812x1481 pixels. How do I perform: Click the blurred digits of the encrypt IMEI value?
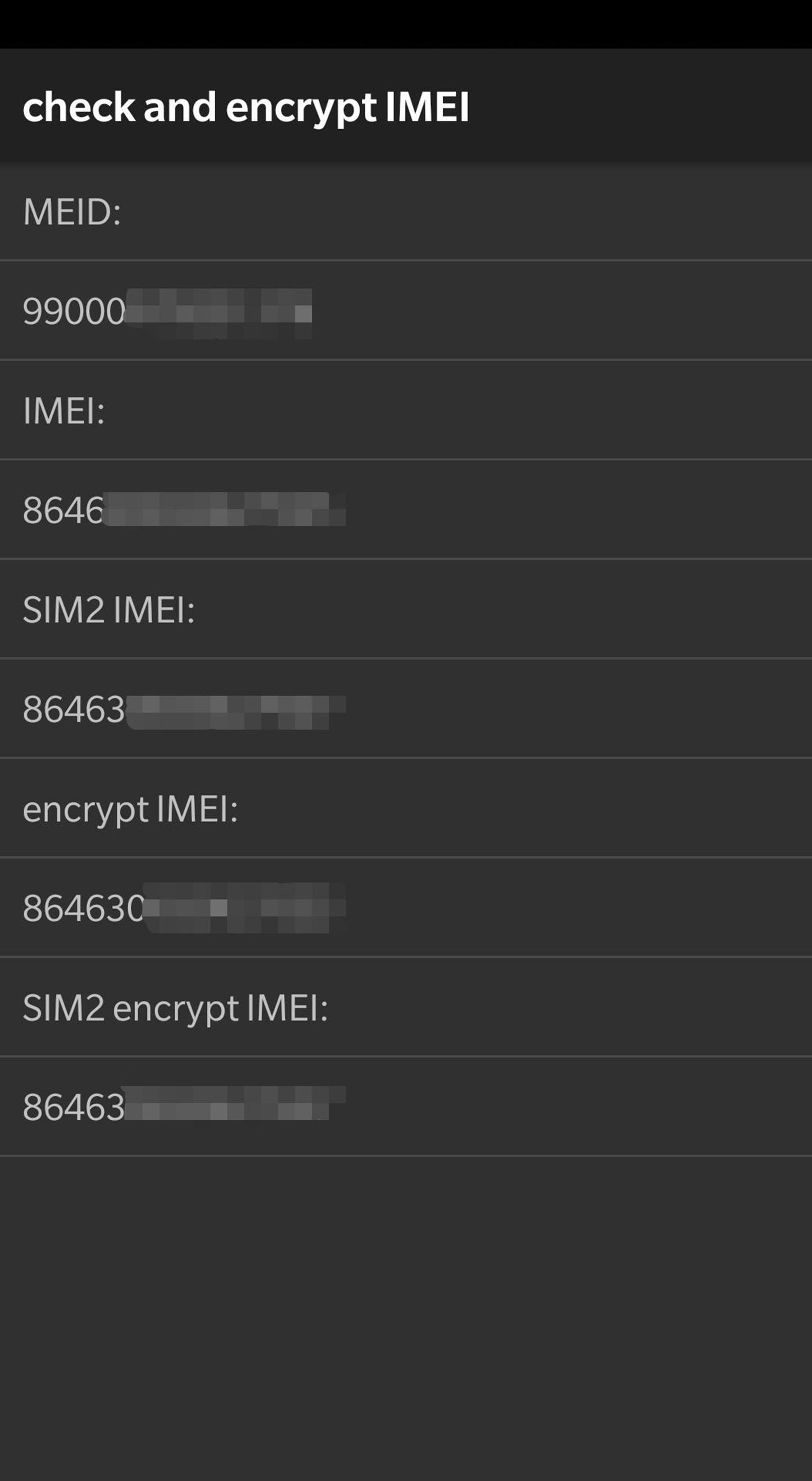[244, 908]
